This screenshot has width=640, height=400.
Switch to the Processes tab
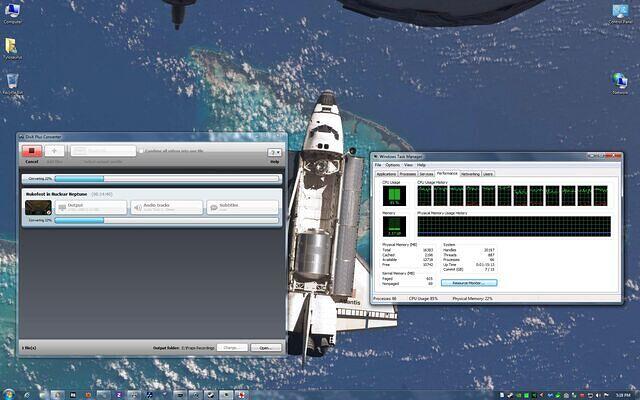[x=408, y=173]
